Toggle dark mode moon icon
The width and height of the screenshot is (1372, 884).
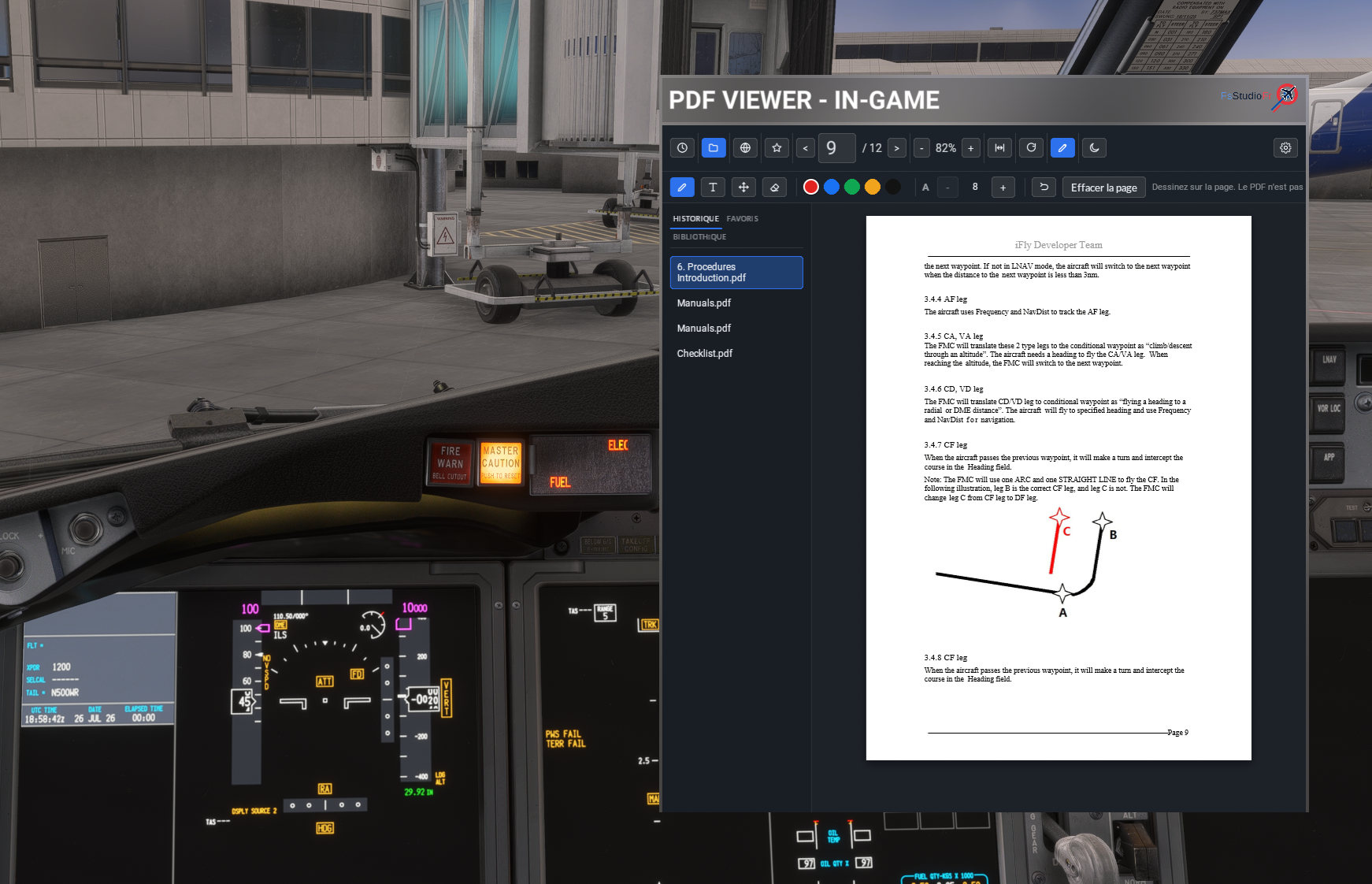point(1094,148)
